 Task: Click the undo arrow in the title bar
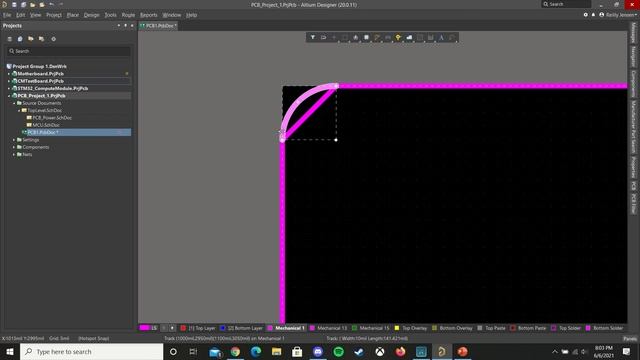(x=51, y=4)
